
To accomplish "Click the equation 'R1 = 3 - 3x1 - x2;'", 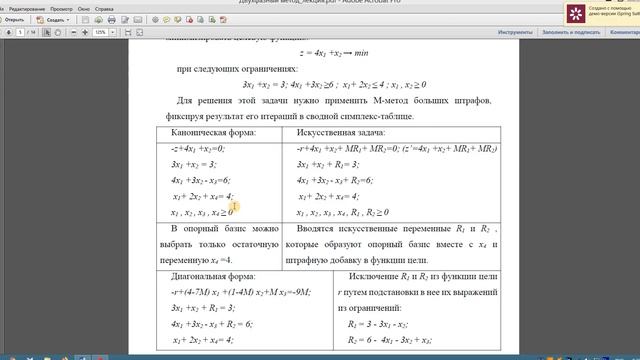I will pos(378,324).
